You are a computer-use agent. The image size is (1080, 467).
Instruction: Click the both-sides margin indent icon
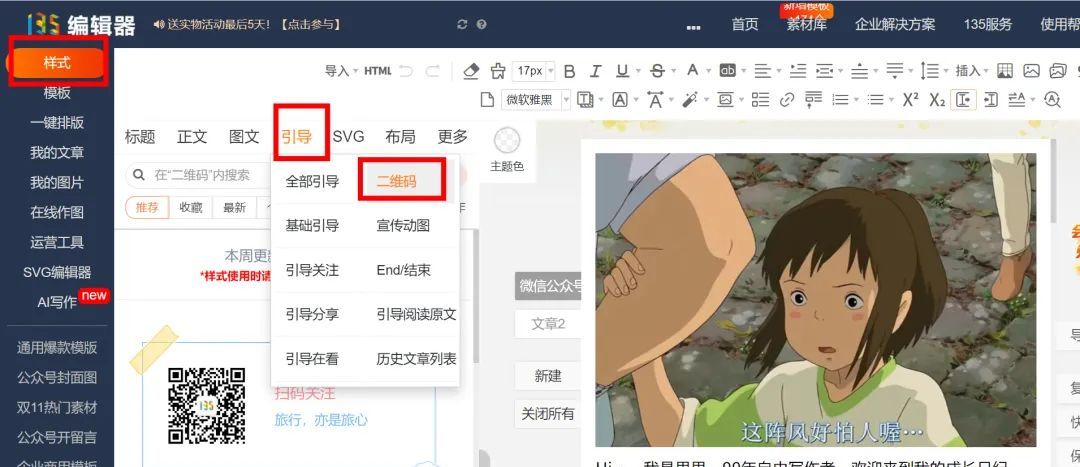click(x=824, y=70)
